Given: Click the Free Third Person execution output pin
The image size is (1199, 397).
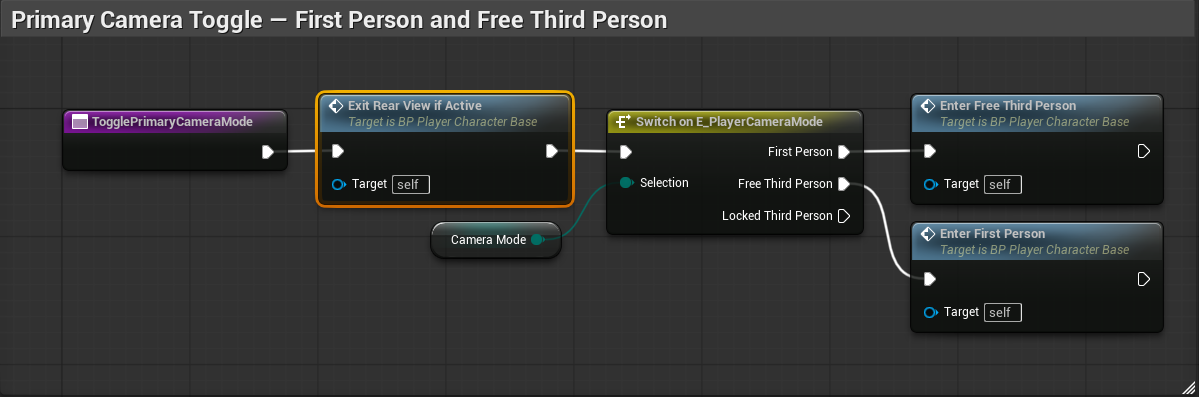Looking at the screenshot, I should [x=843, y=184].
